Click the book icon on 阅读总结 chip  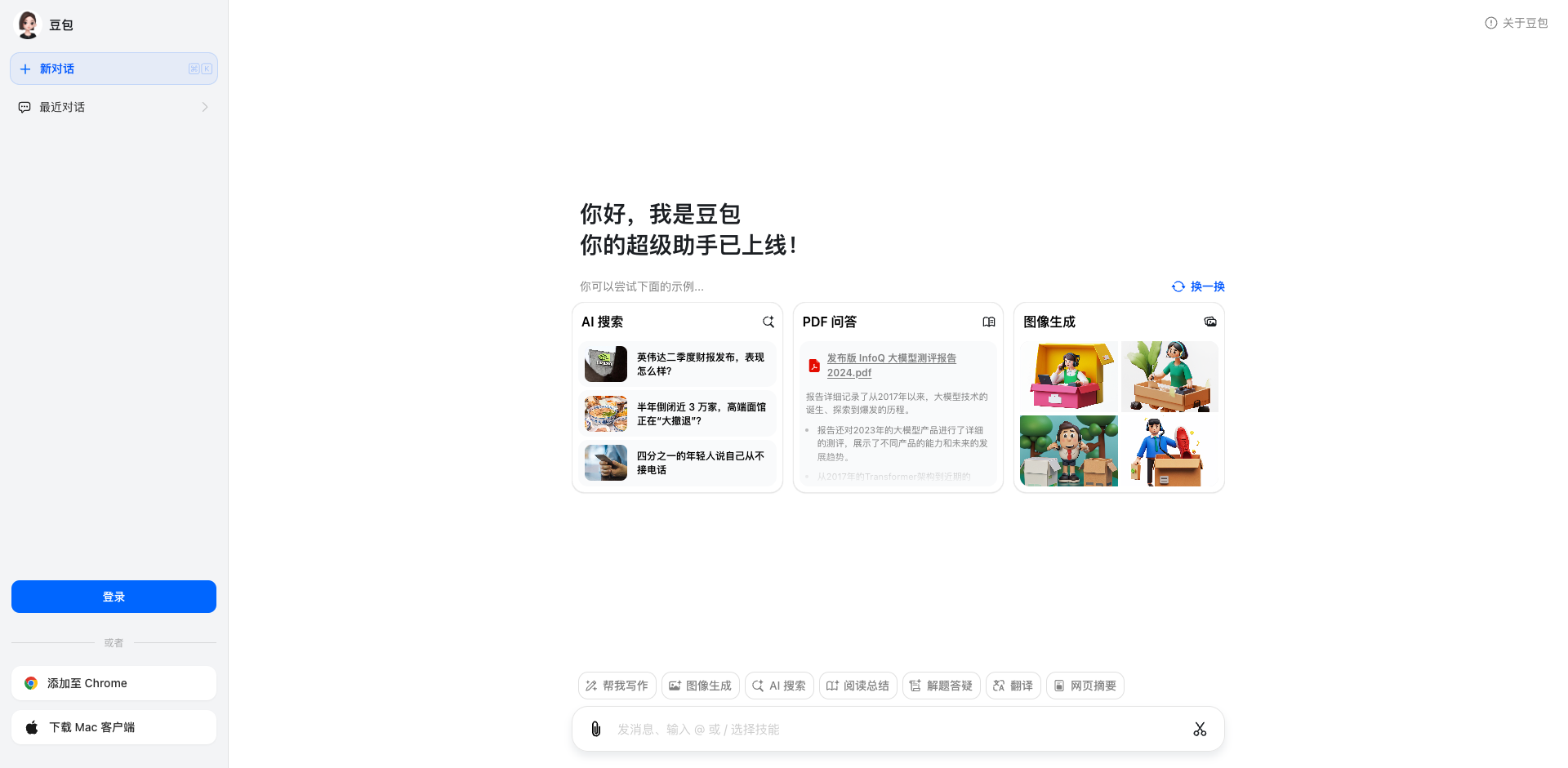(832, 686)
